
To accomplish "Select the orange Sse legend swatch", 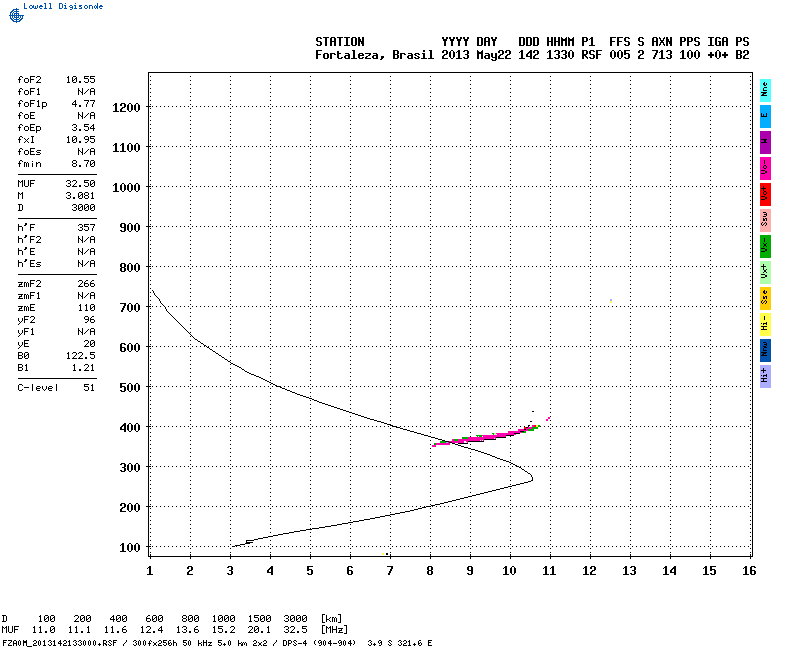I will [x=765, y=298].
